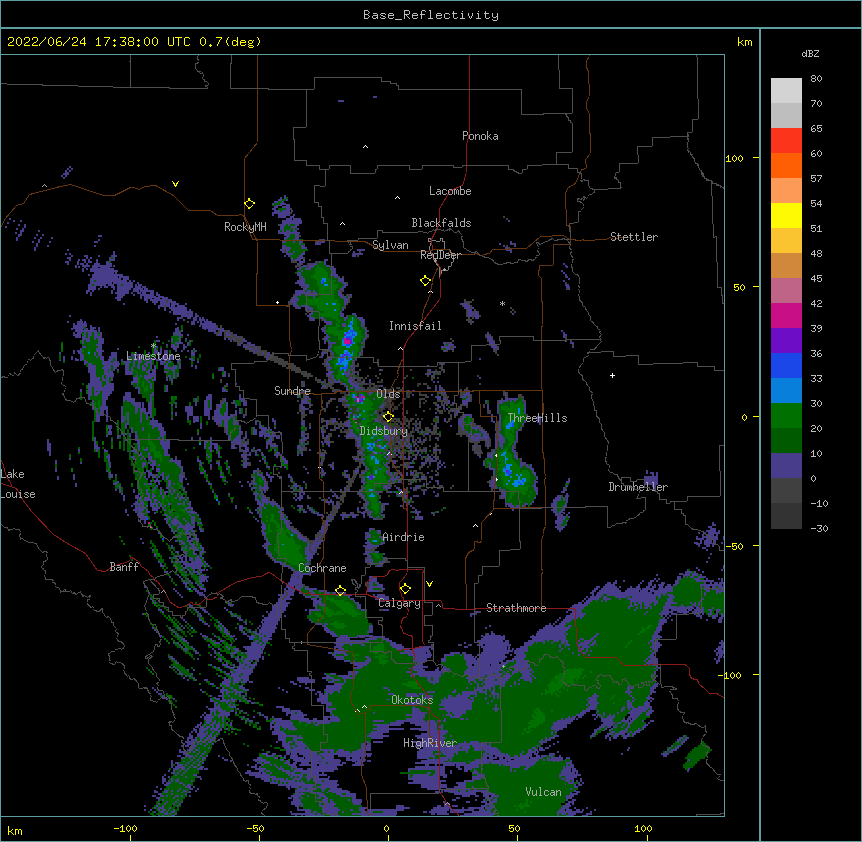Click the Sylvan label
This screenshot has width=862, height=842.
(390, 245)
